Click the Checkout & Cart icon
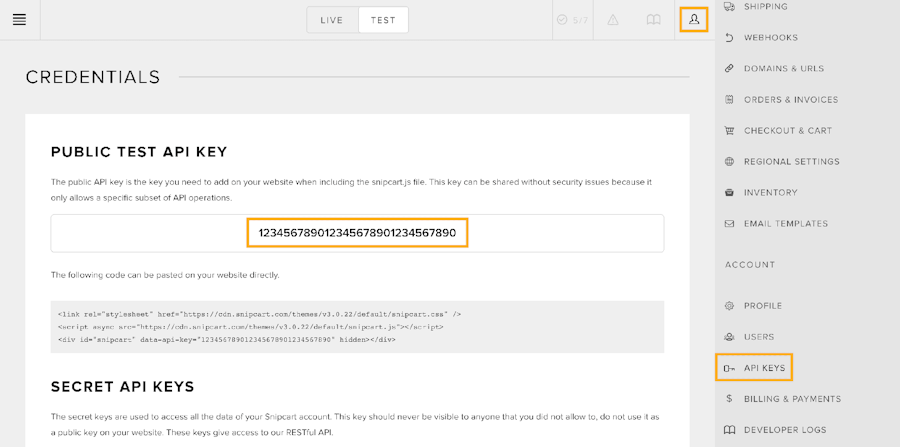Image resolution: width=900 pixels, height=447 pixels. (x=730, y=130)
